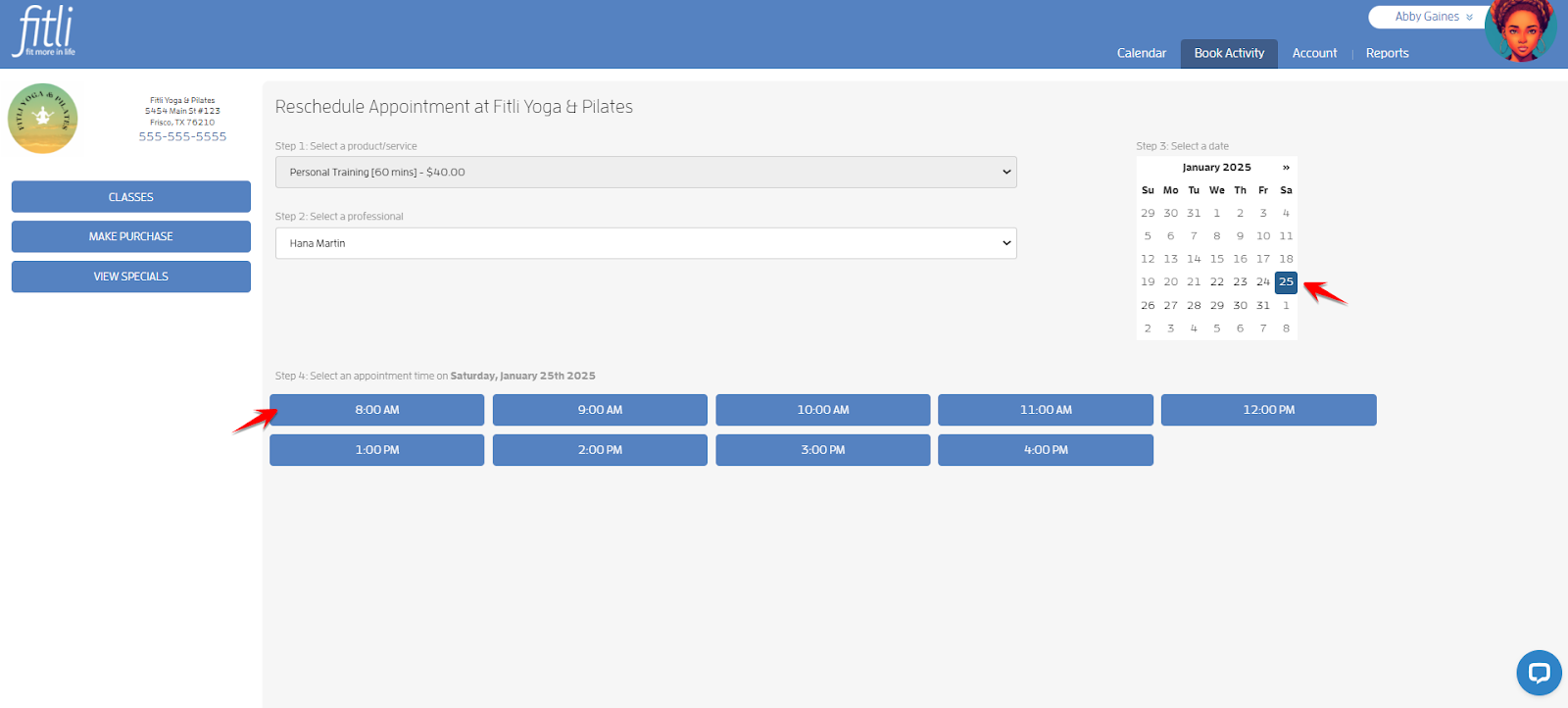Open the Reports menu item
This screenshot has width=1568, height=708.
pyautogui.click(x=1387, y=53)
